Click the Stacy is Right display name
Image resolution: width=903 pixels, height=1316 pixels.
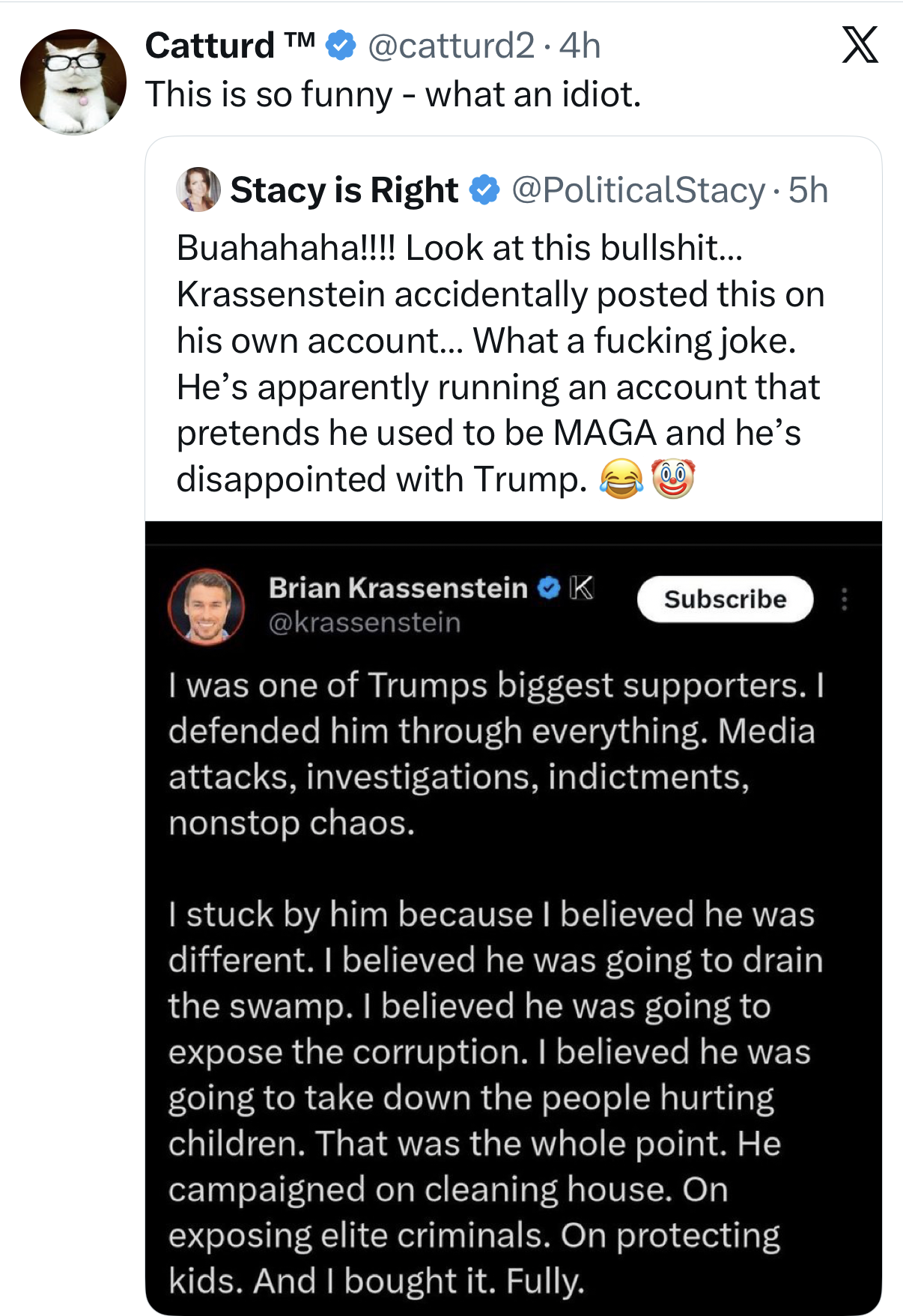(x=344, y=190)
